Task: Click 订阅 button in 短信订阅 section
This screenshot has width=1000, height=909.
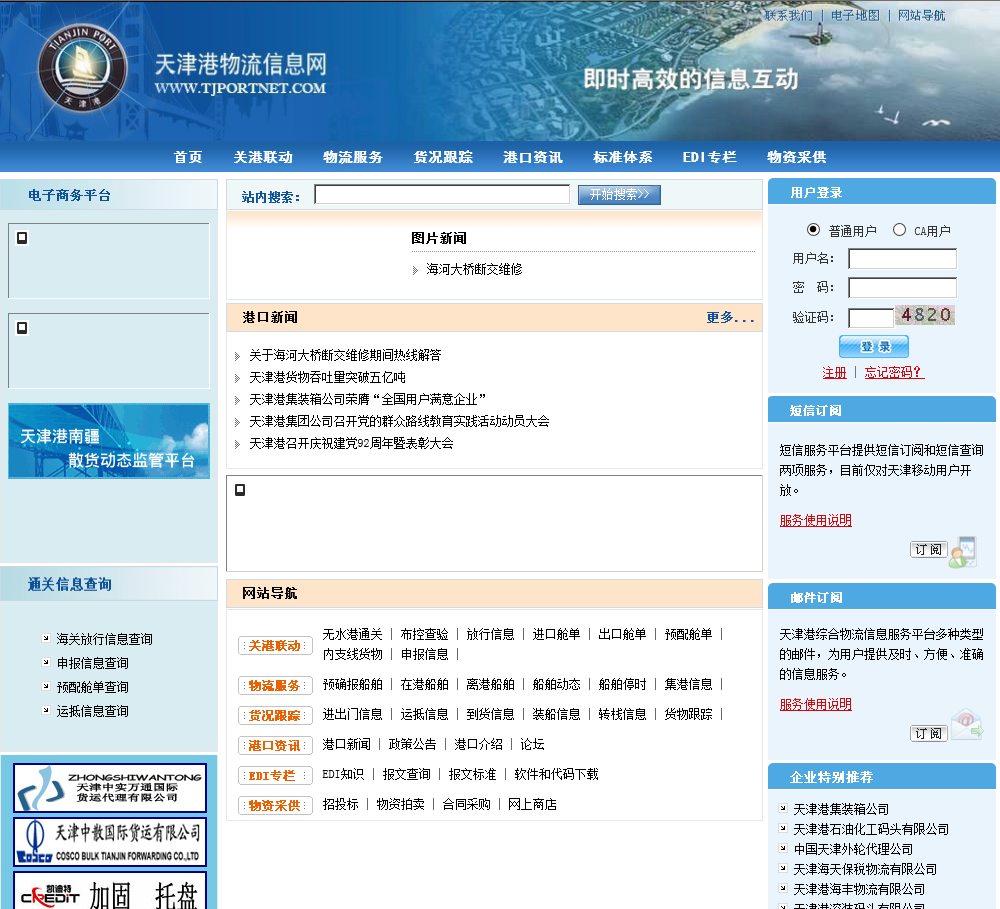Action: 929,549
